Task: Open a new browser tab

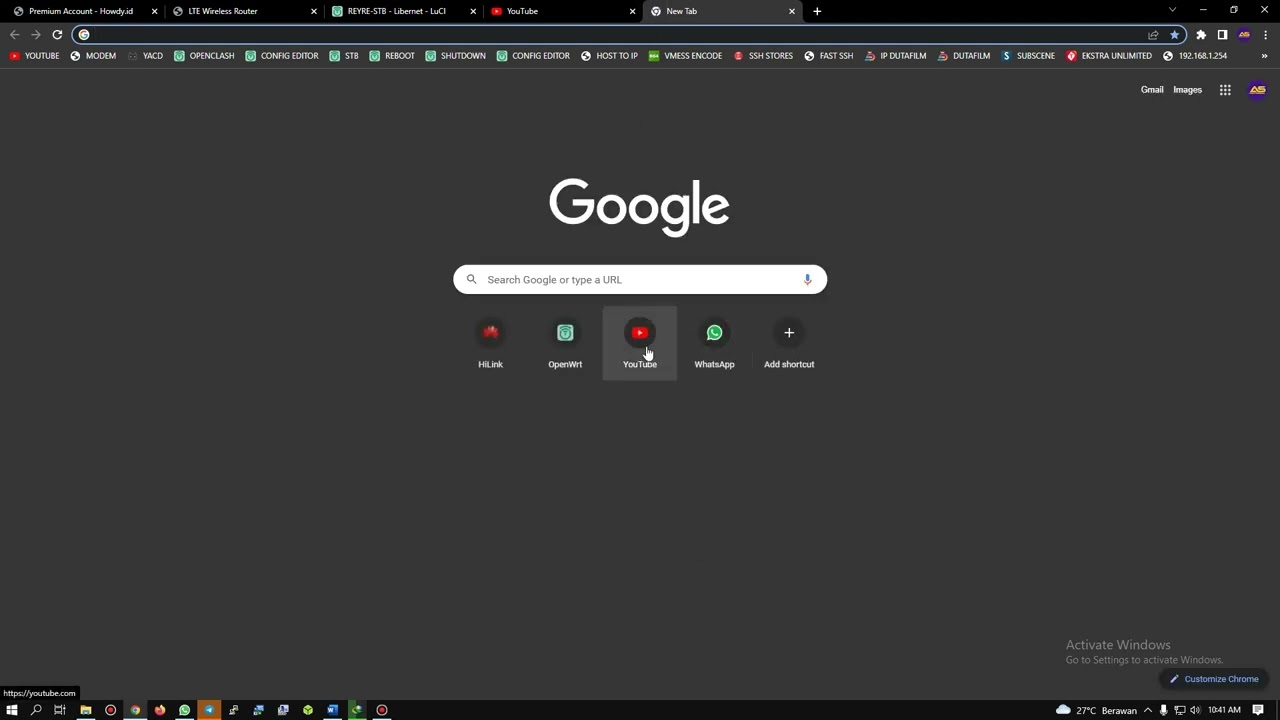Action: 817,11
